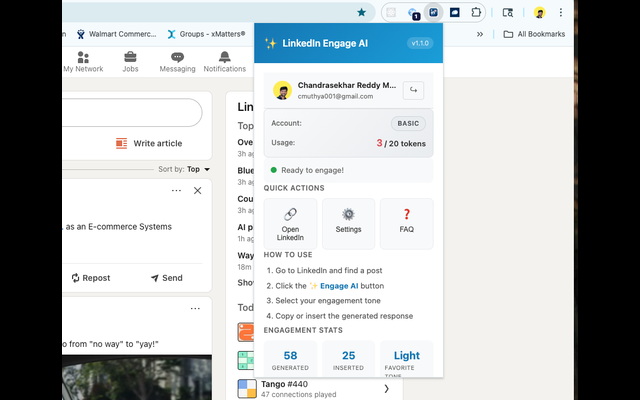Click the 25 Inserted stat card
This screenshot has width=640, height=400.
[x=348, y=359]
